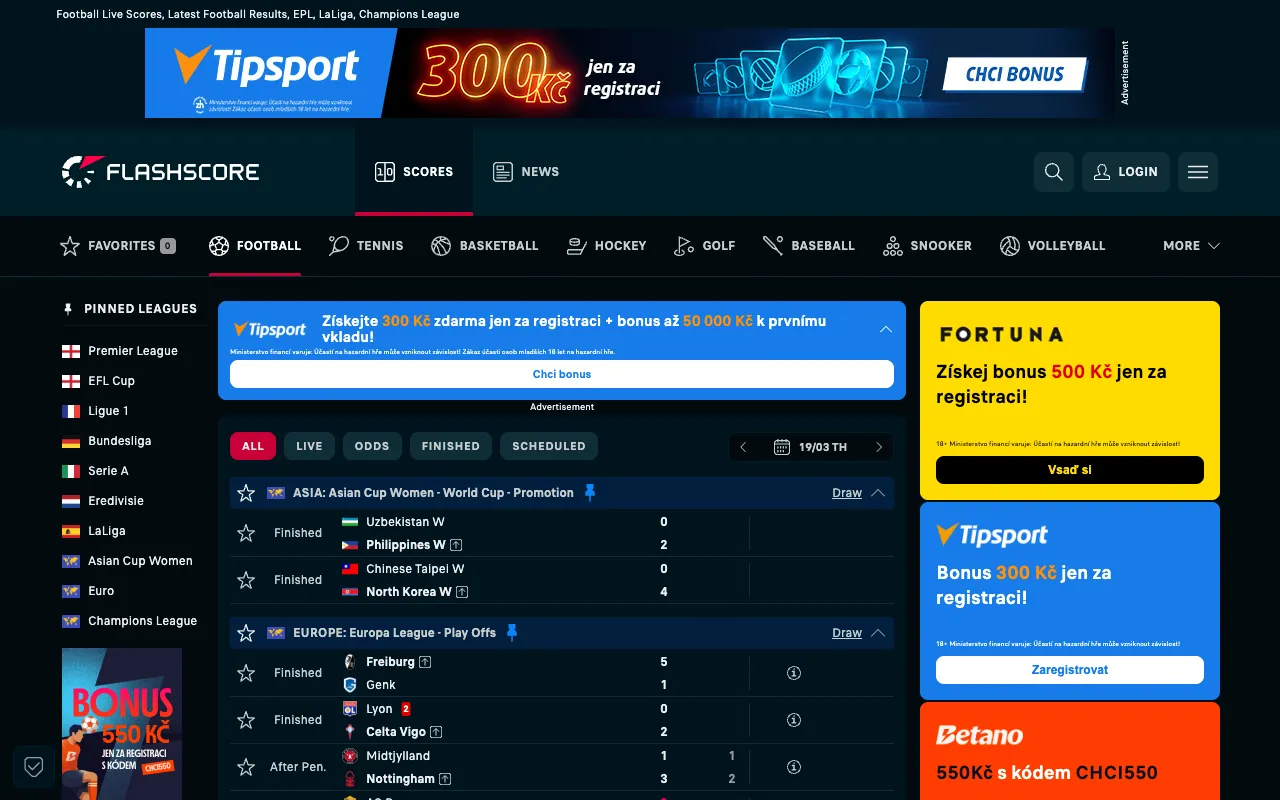This screenshot has height=800, width=1280.
Task: Open the calendar date picker icon
Action: pos(782,447)
